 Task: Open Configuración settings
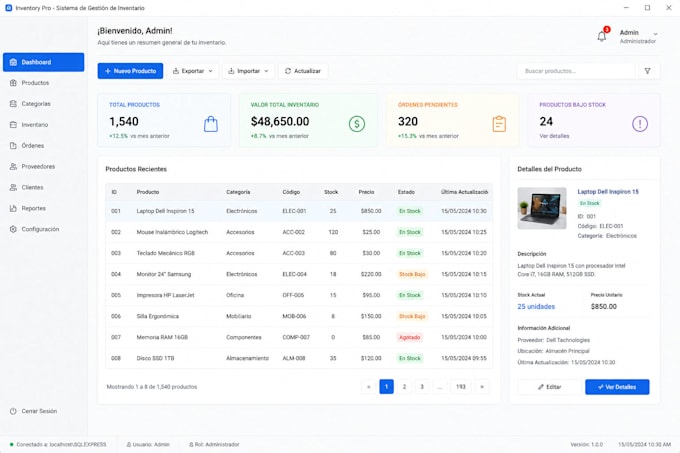[43, 229]
